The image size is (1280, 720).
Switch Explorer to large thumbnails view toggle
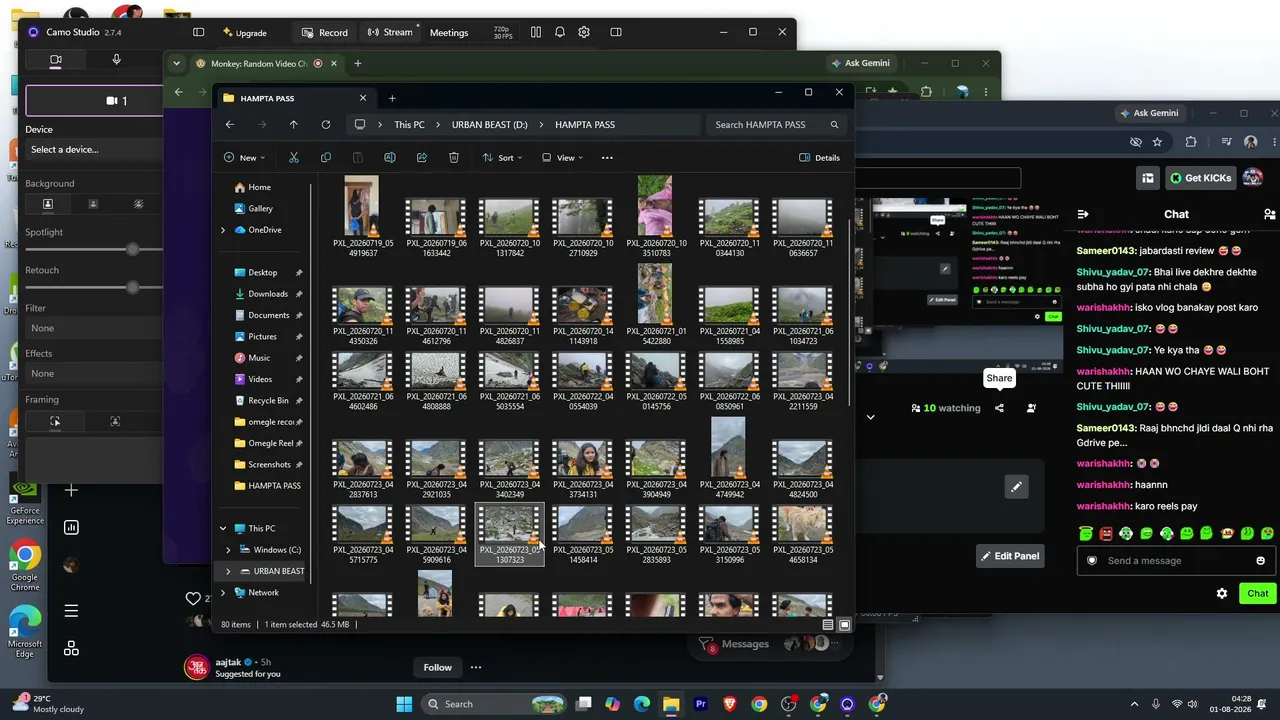(x=844, y=625)
